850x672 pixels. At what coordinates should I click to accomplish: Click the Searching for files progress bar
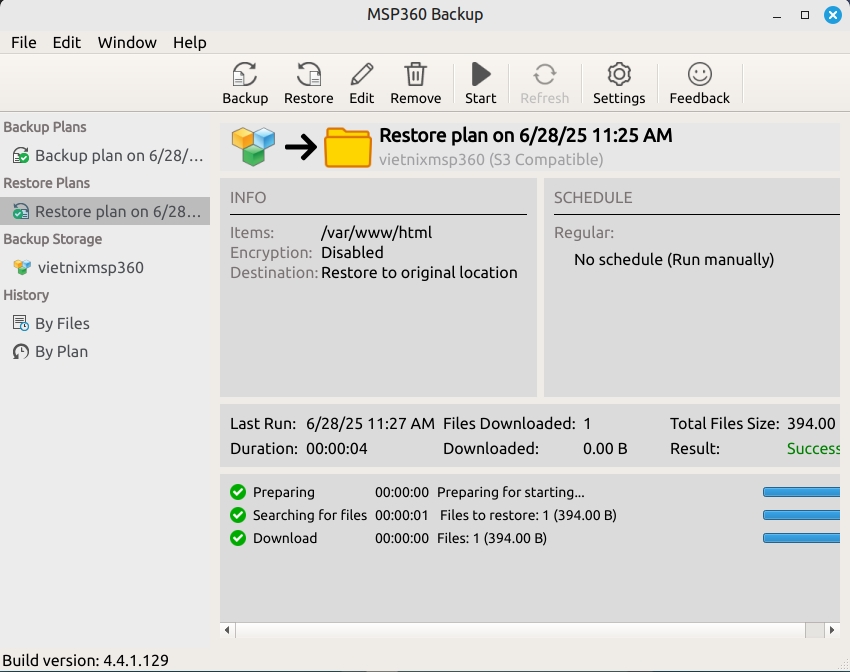coord(801,515)
